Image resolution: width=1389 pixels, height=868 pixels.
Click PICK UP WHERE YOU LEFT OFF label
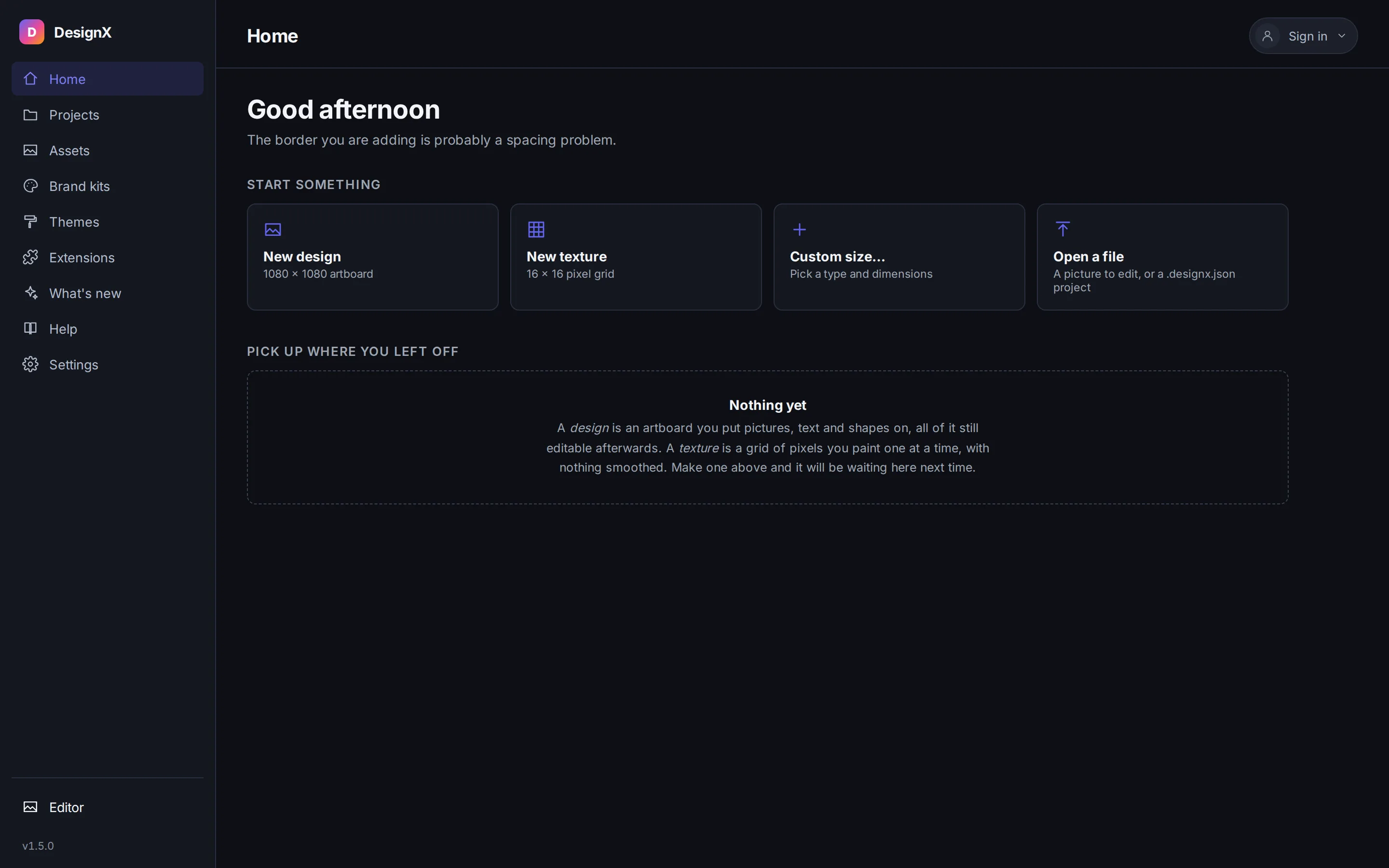[x=353, y=352]
